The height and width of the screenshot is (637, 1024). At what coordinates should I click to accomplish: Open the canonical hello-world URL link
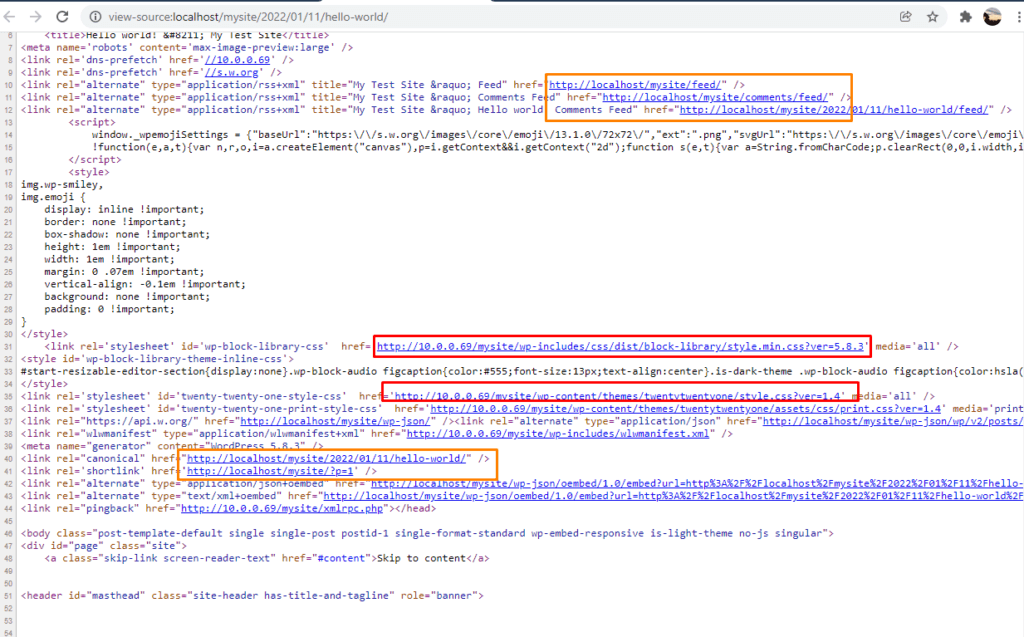(x=327, y=458)
